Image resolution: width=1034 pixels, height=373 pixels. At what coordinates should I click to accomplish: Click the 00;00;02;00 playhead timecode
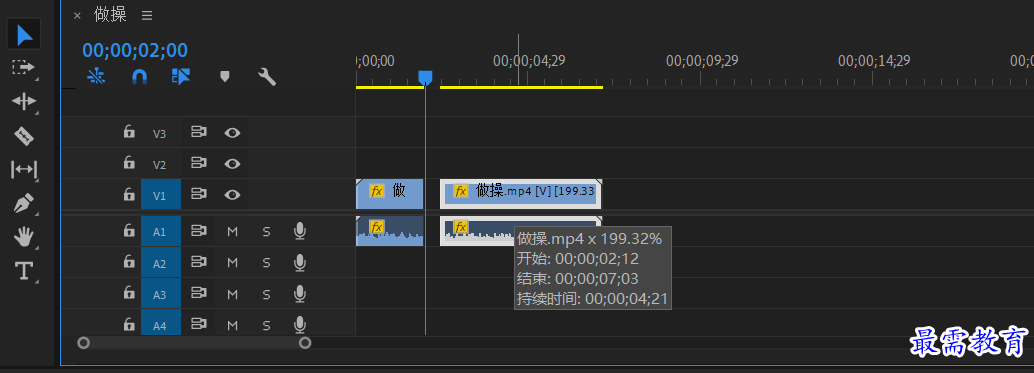pos(135,50)
